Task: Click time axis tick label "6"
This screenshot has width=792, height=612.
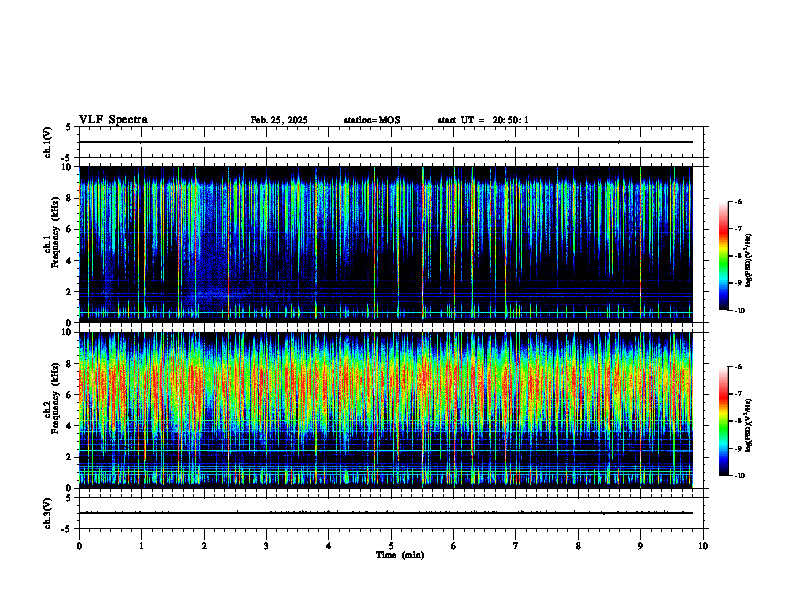Action: [x=454, y=546]
